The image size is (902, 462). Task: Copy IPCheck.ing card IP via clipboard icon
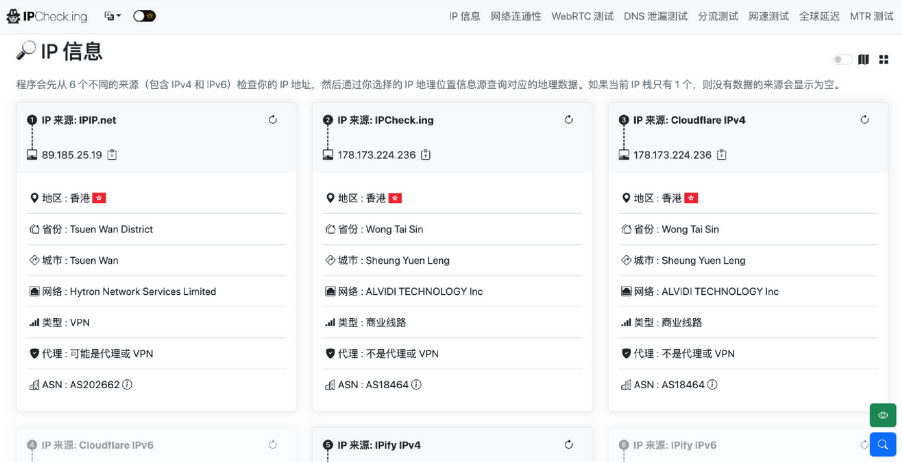coord(426,155)
